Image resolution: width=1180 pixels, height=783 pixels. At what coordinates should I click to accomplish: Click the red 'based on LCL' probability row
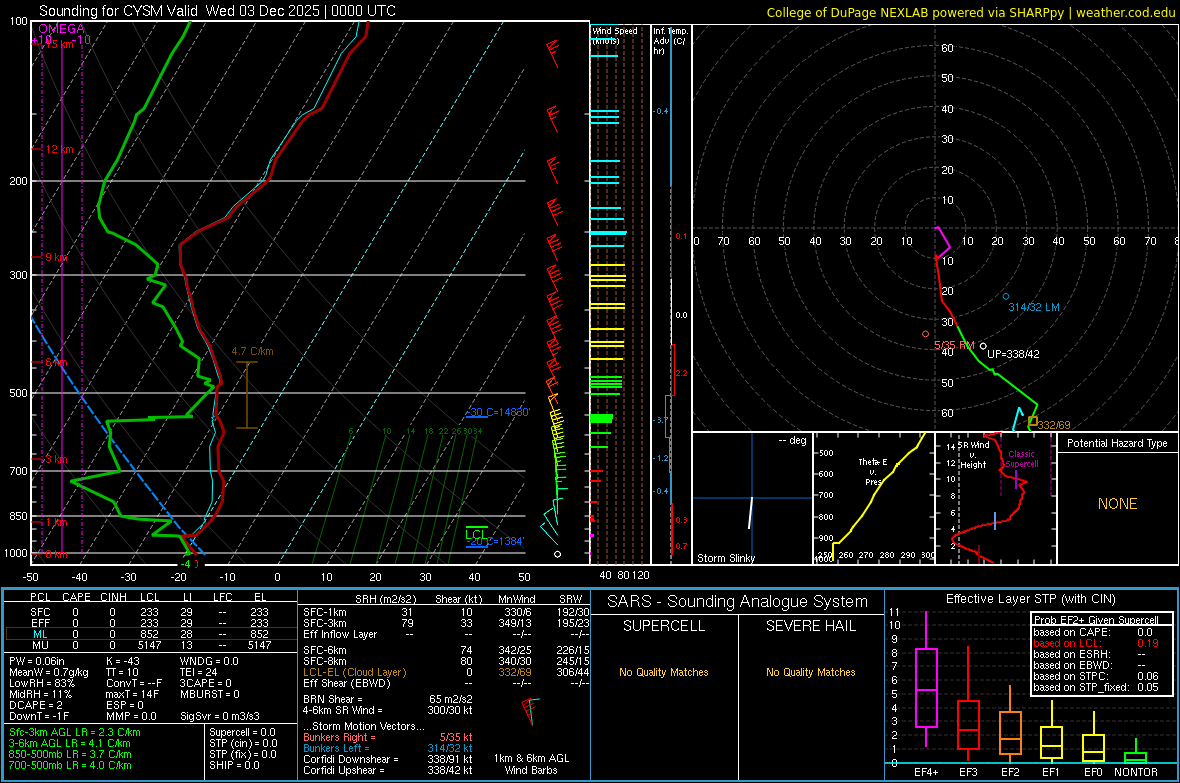pyautogui.click(x=1096, y=643)
